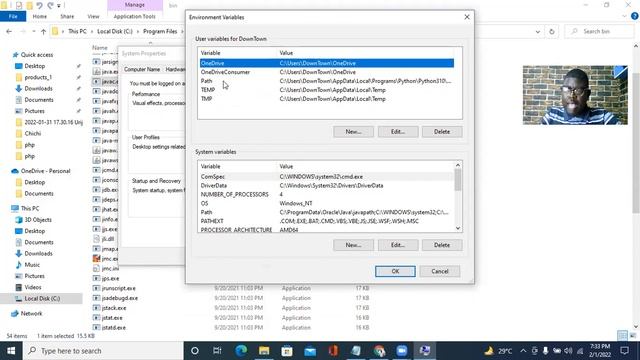Open products_1 folder in Quick access

(x=38, y=77)
